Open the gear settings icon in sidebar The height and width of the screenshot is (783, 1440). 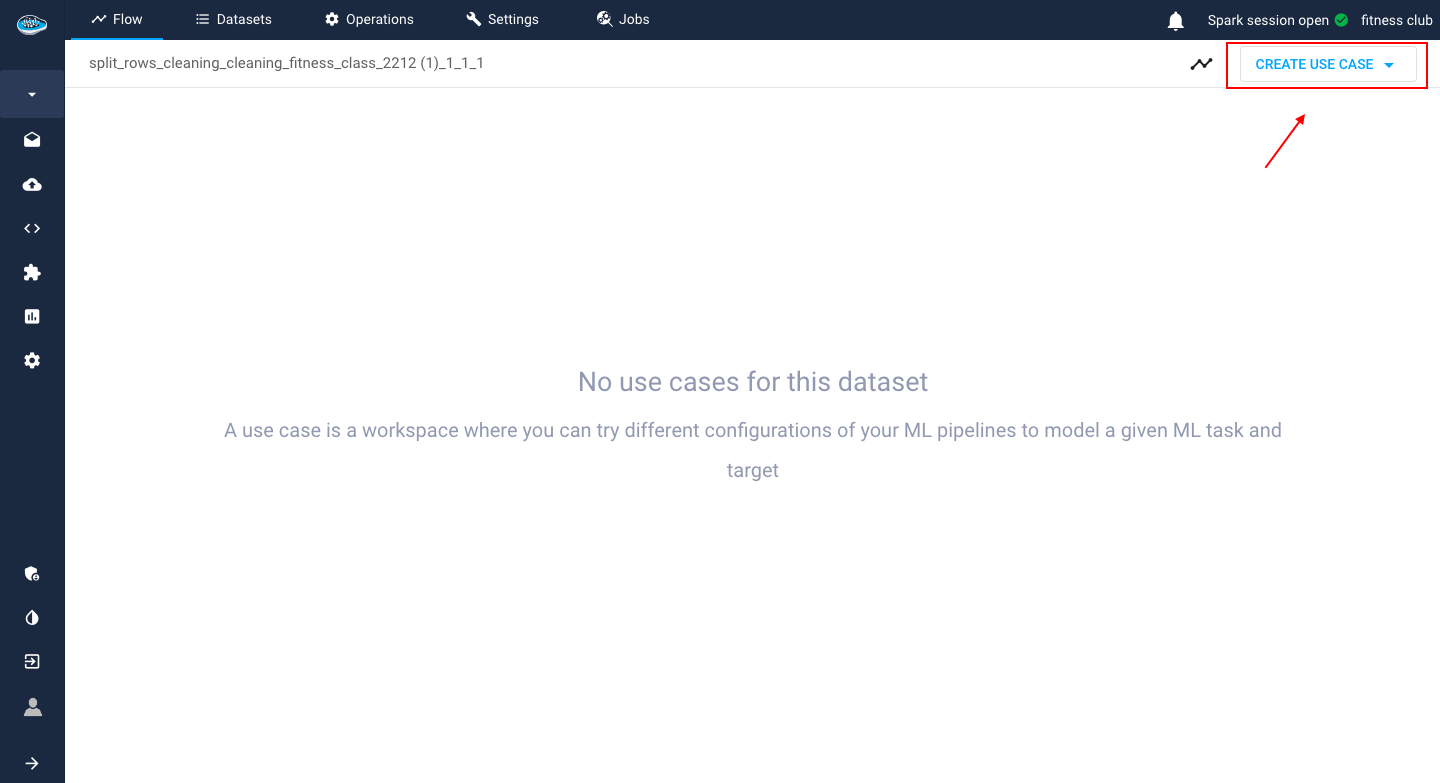32,360
